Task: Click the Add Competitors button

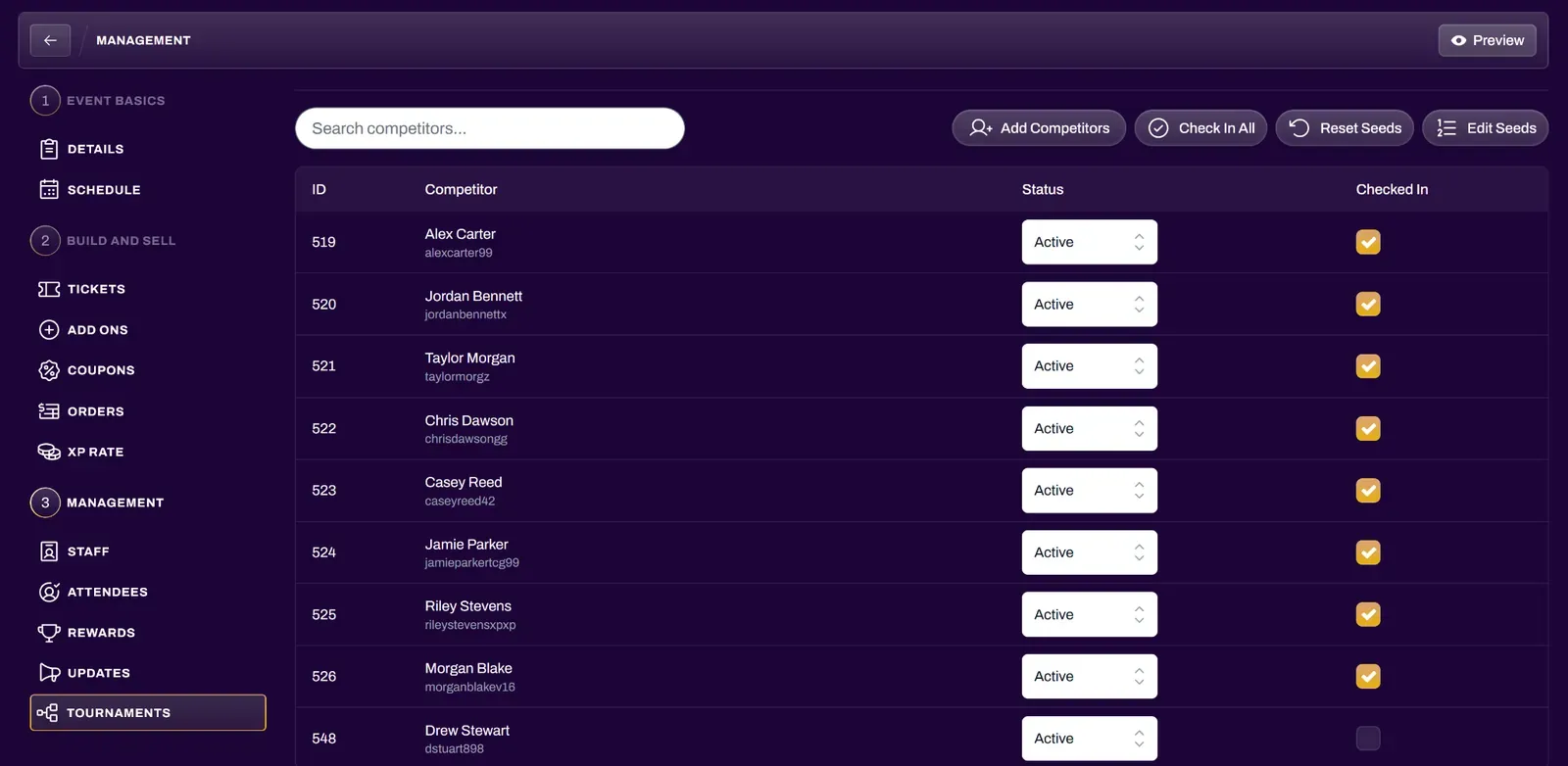Action: coord(1039,128)
